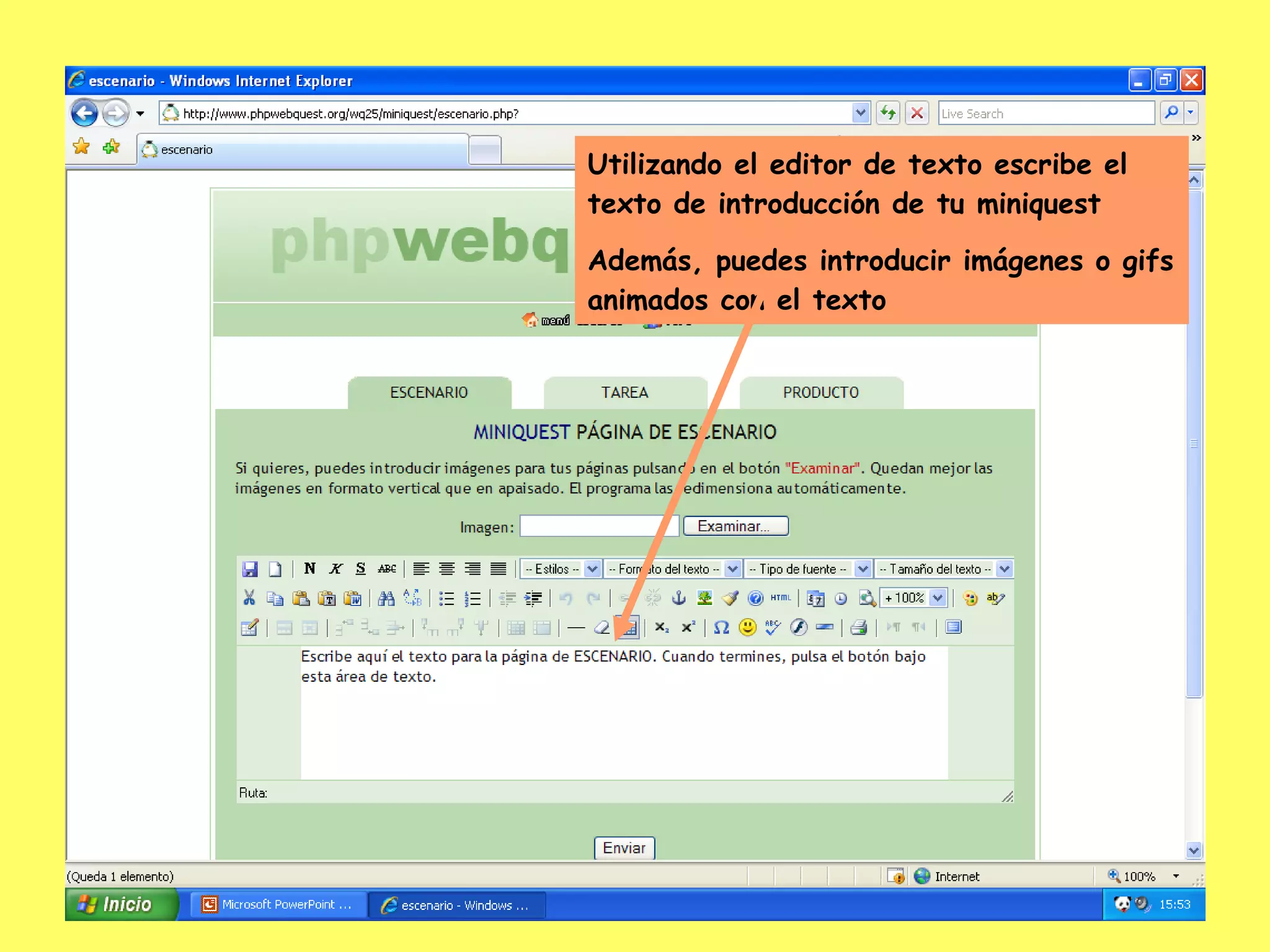Insert date with the calendar icon
This screenshot has height=952, width=1270.
pyautogui.click(x=815, y=598)
